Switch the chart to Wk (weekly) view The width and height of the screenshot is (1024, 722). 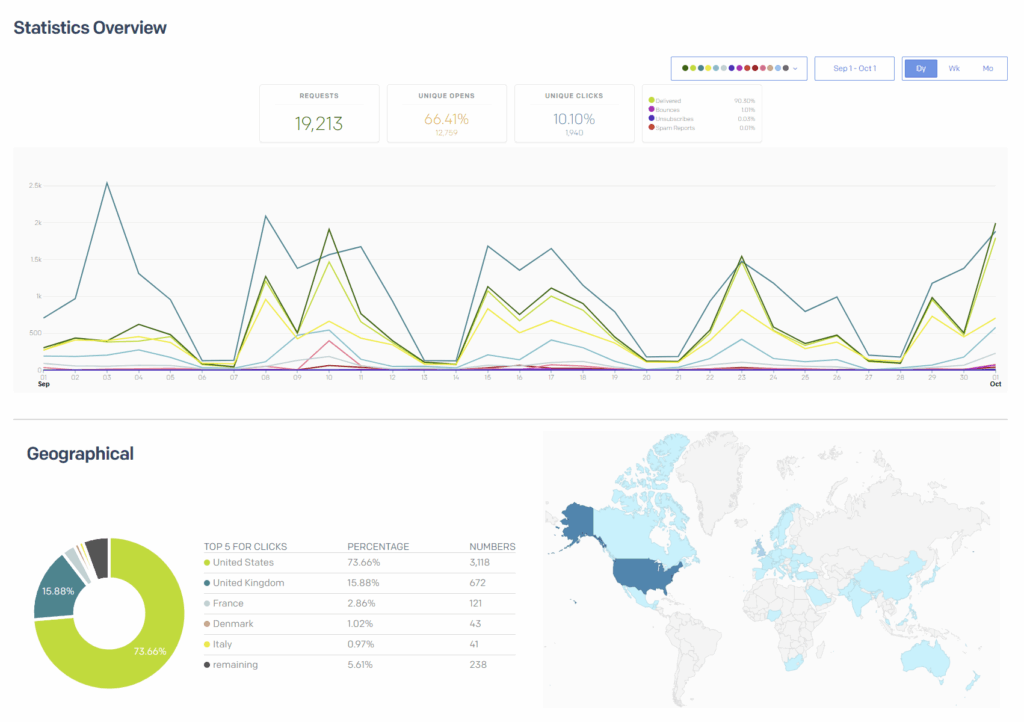point(954,68)
